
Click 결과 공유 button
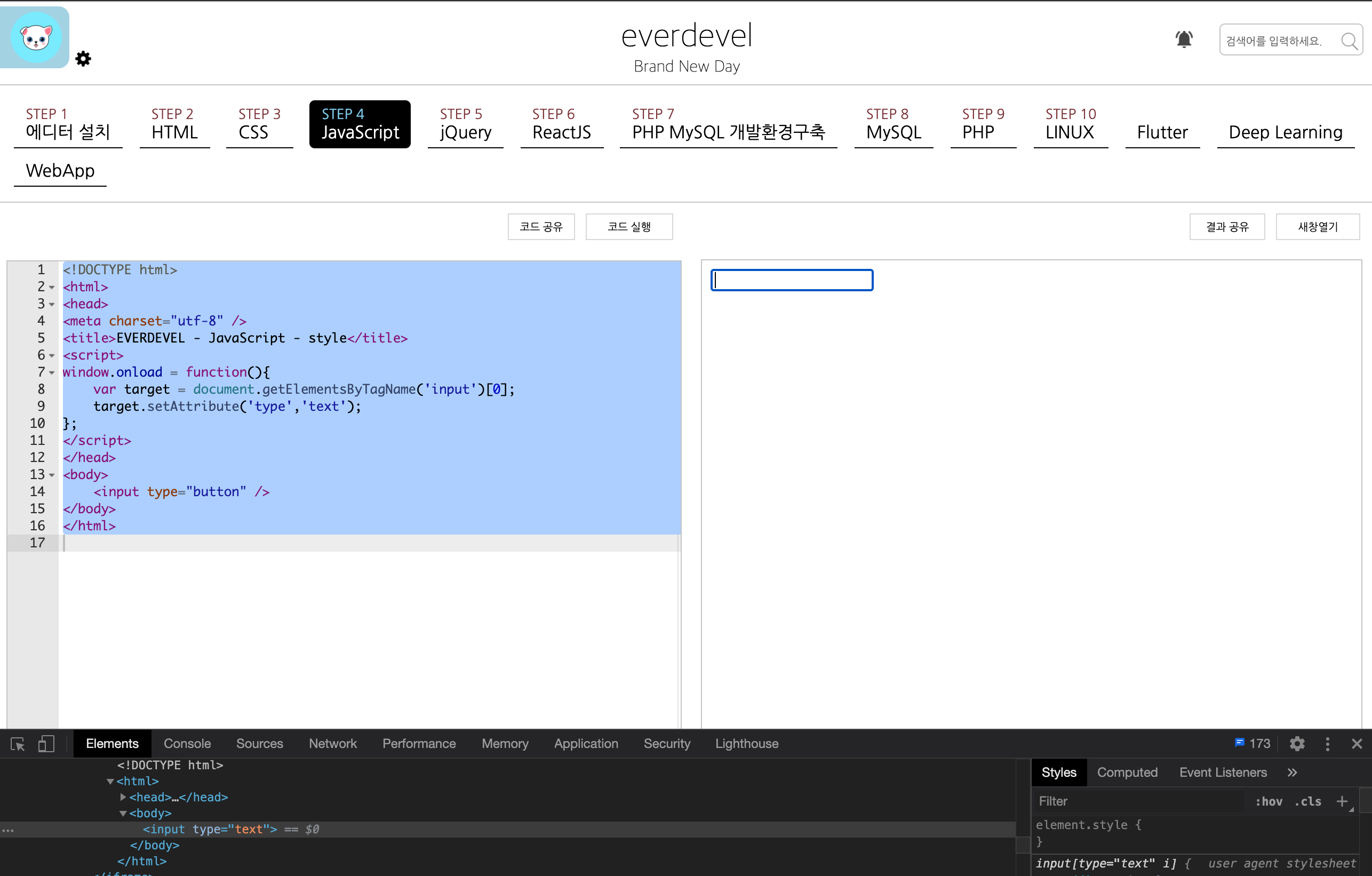point(1227,227)
